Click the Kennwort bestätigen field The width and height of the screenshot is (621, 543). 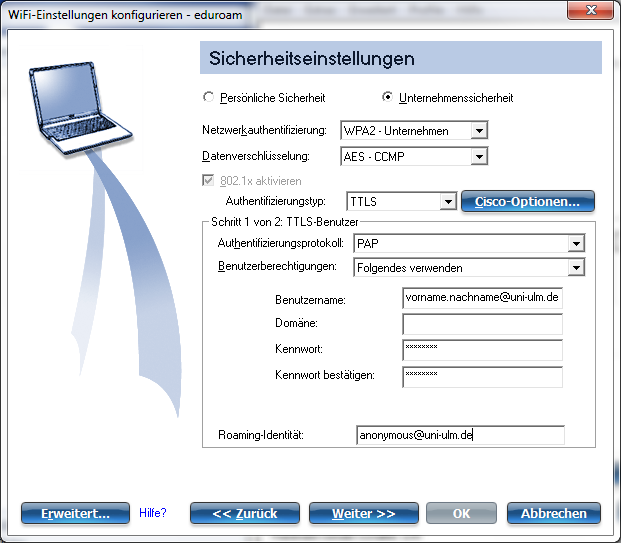pos(481,375)
